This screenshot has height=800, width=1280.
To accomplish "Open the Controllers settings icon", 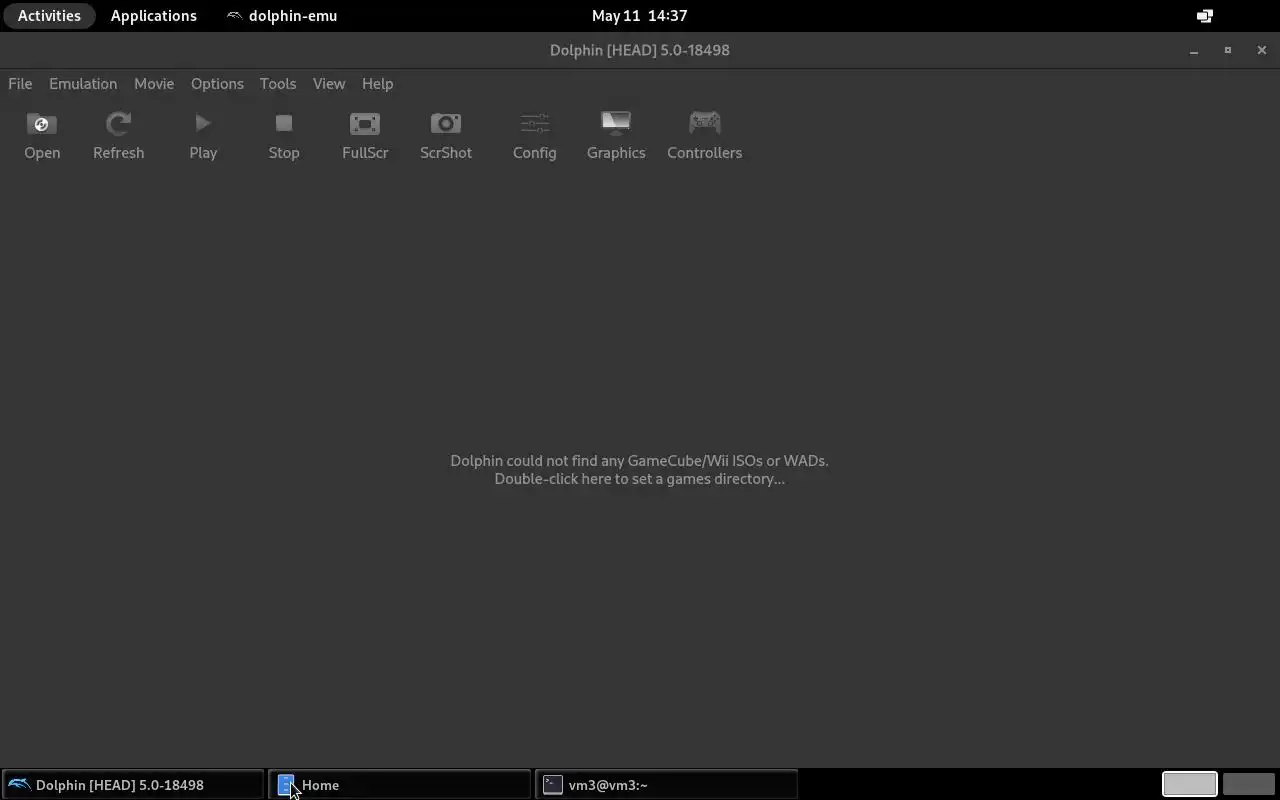I will pyautogui.click(x=705, y=124).
